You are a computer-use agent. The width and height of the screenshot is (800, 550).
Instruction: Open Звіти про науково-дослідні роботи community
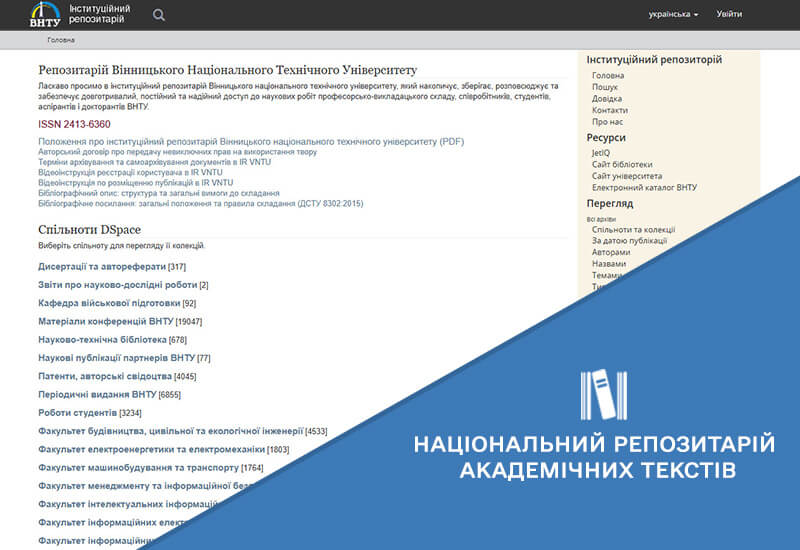point(118,285)
